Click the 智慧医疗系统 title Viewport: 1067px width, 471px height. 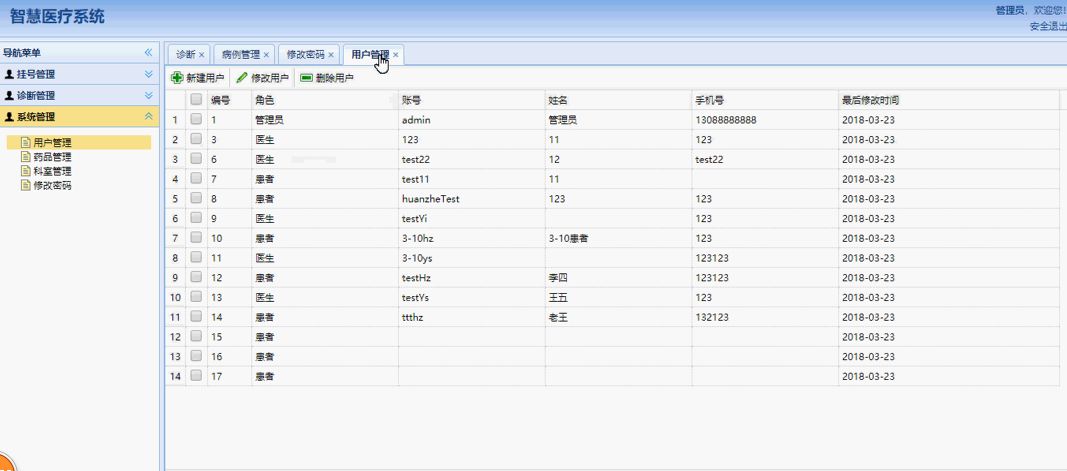pyautogui.click(x=58, y=17)
